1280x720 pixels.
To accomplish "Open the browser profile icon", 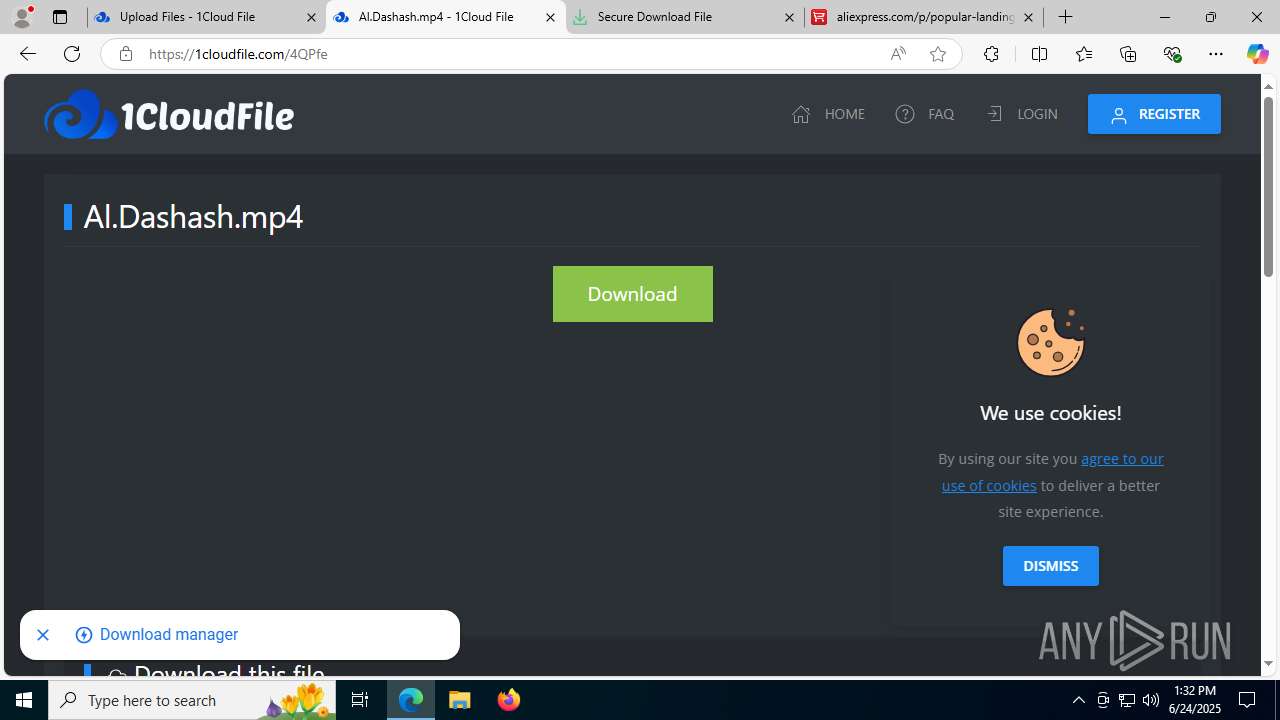I will (x=22, y=17).
